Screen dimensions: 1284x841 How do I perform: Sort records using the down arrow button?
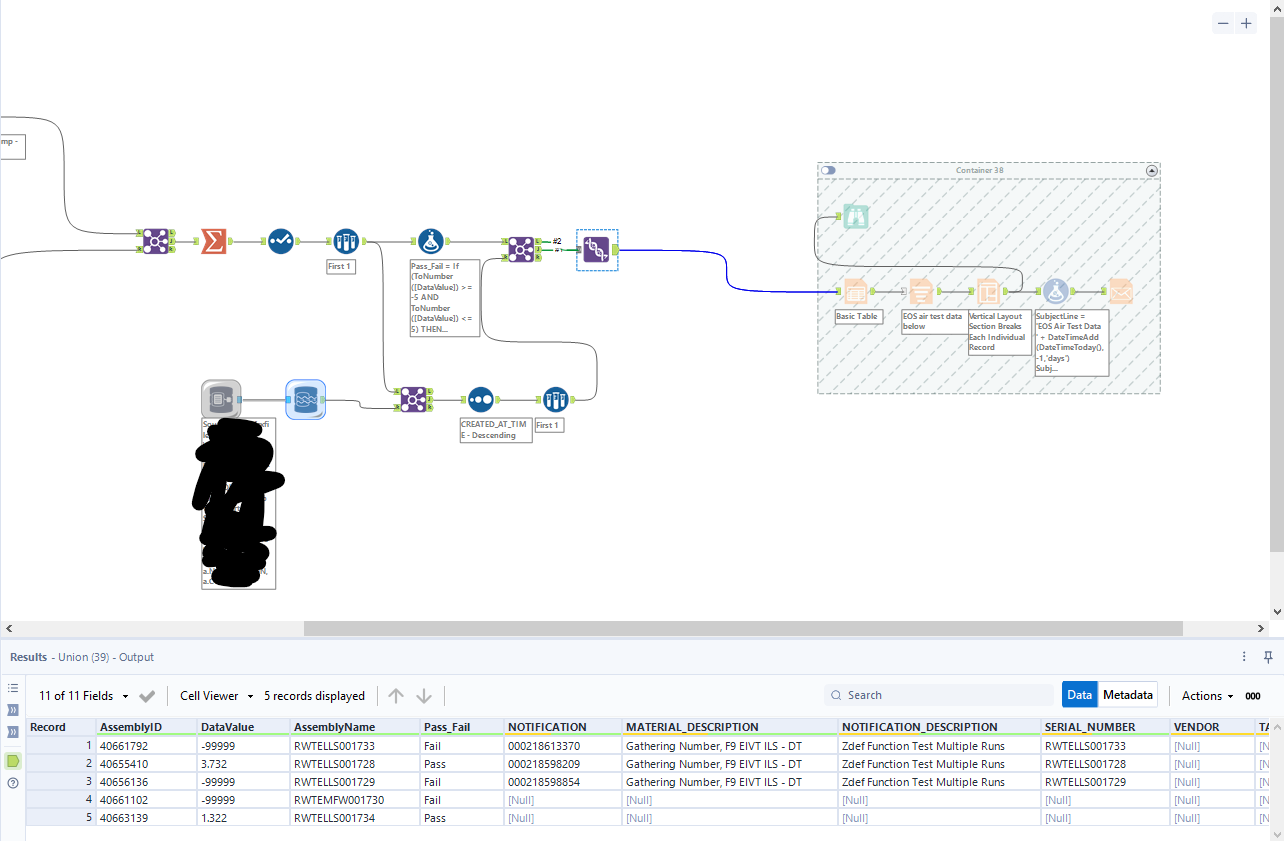[423, 695]
